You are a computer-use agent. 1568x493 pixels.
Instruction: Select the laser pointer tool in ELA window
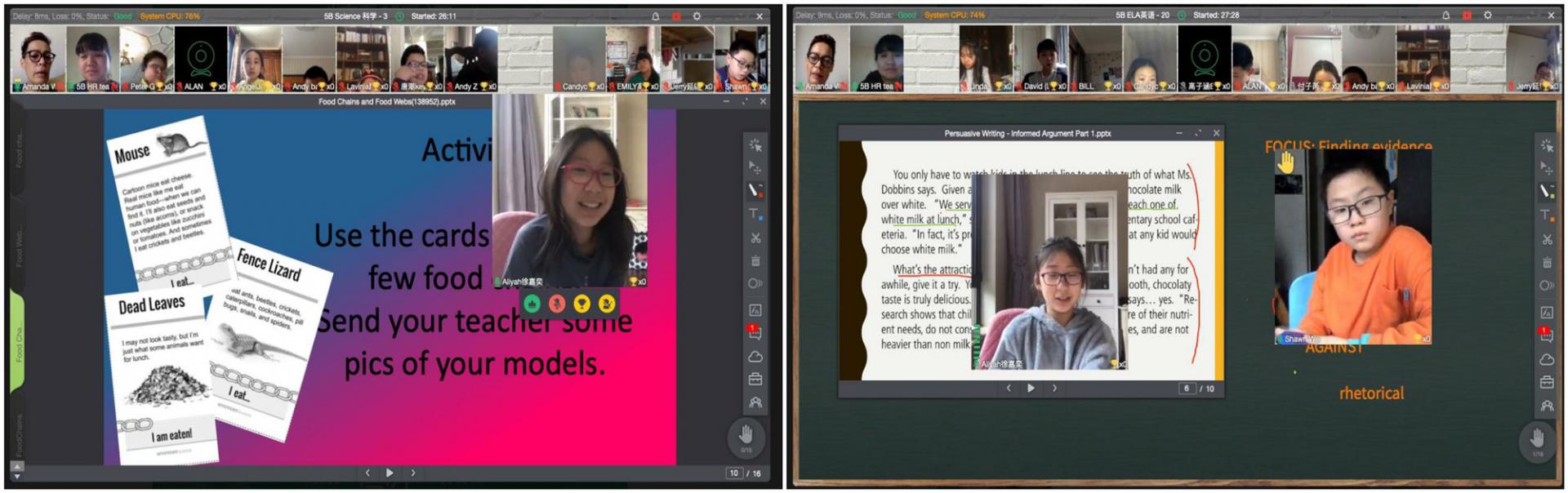point(1547,145)
